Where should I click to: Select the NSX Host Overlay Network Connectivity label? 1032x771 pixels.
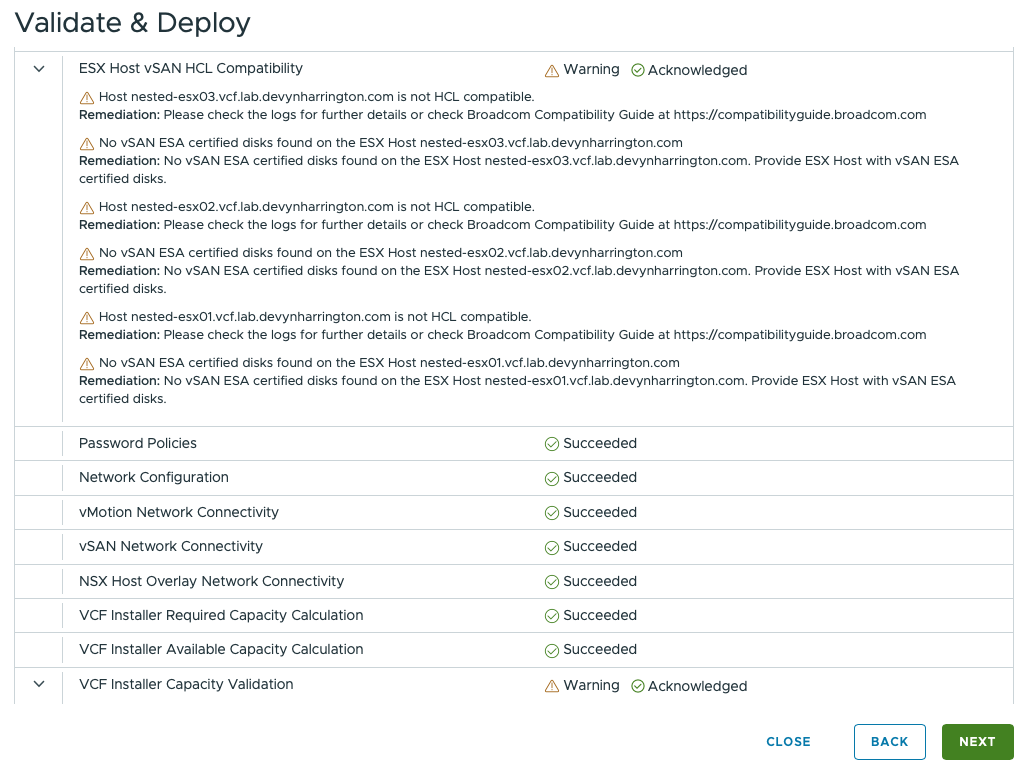pyautogui.click(x=211, y=581)
